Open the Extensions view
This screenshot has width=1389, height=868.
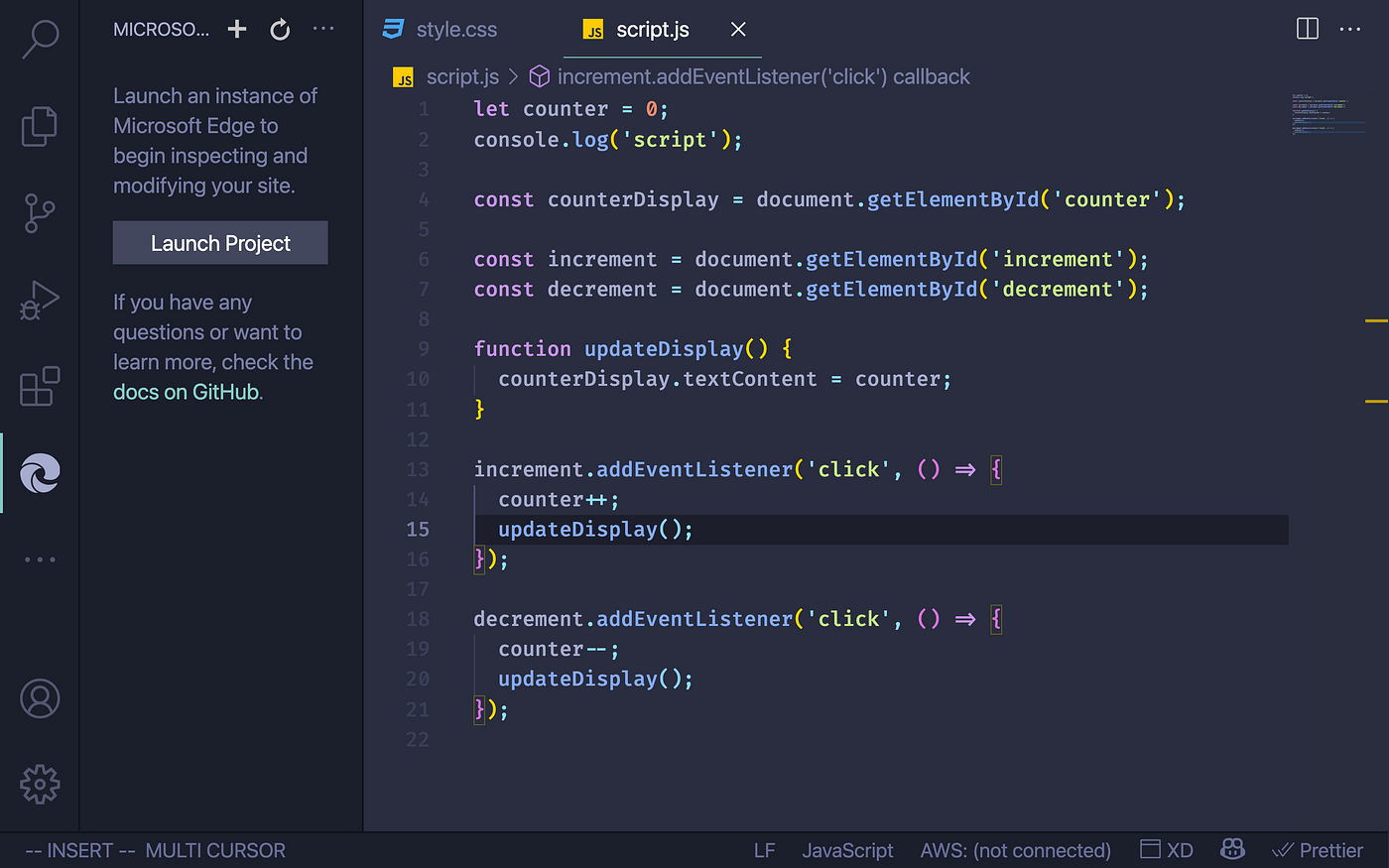tap(39, 386)
